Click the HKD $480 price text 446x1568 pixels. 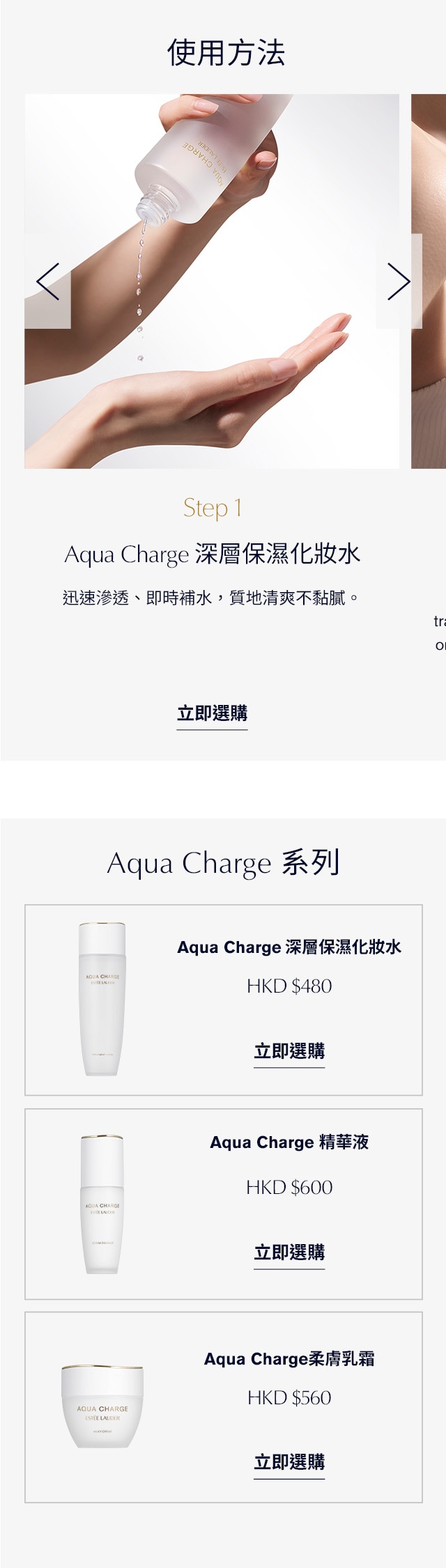click(x=289, y=986)
